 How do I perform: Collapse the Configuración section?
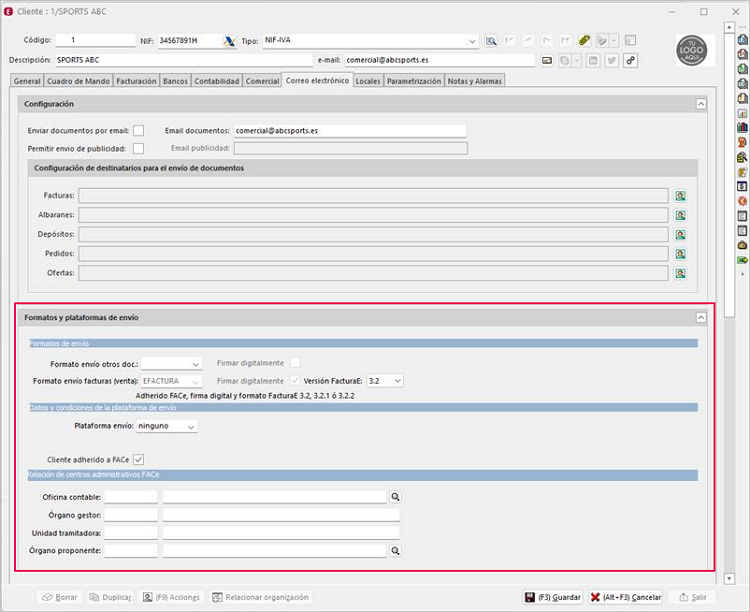coord(701,104)
